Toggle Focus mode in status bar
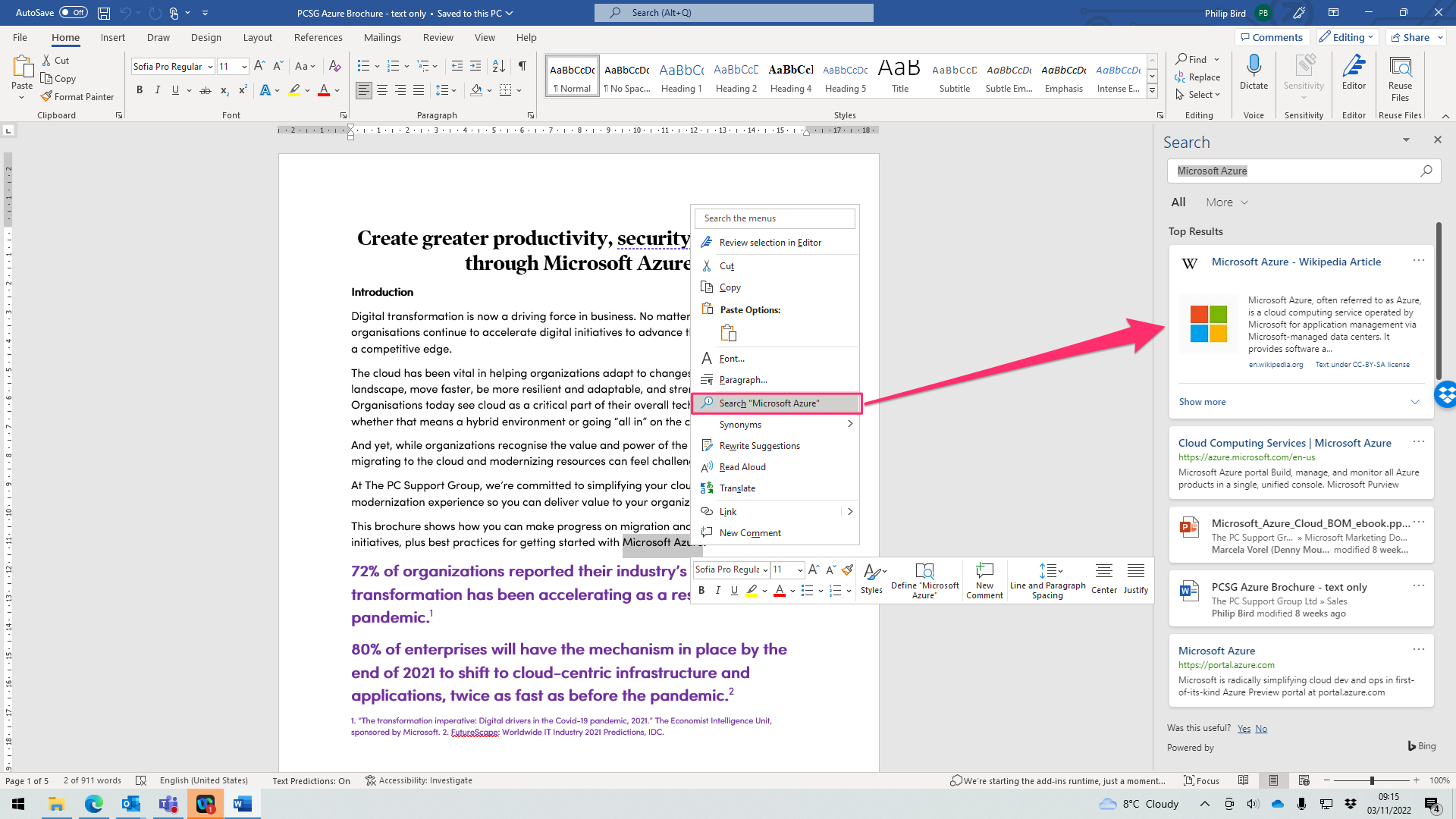 click(x=1204, y=780)
